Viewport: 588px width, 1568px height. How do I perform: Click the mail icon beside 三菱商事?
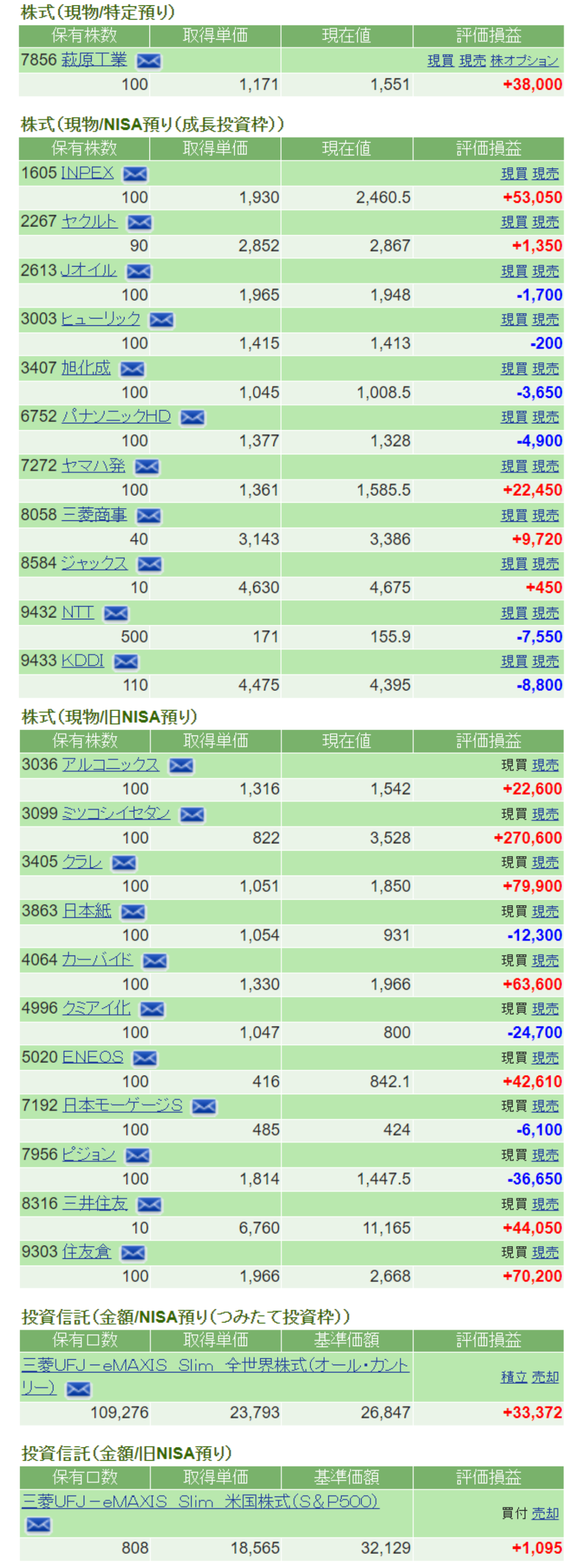pos(148,516)
